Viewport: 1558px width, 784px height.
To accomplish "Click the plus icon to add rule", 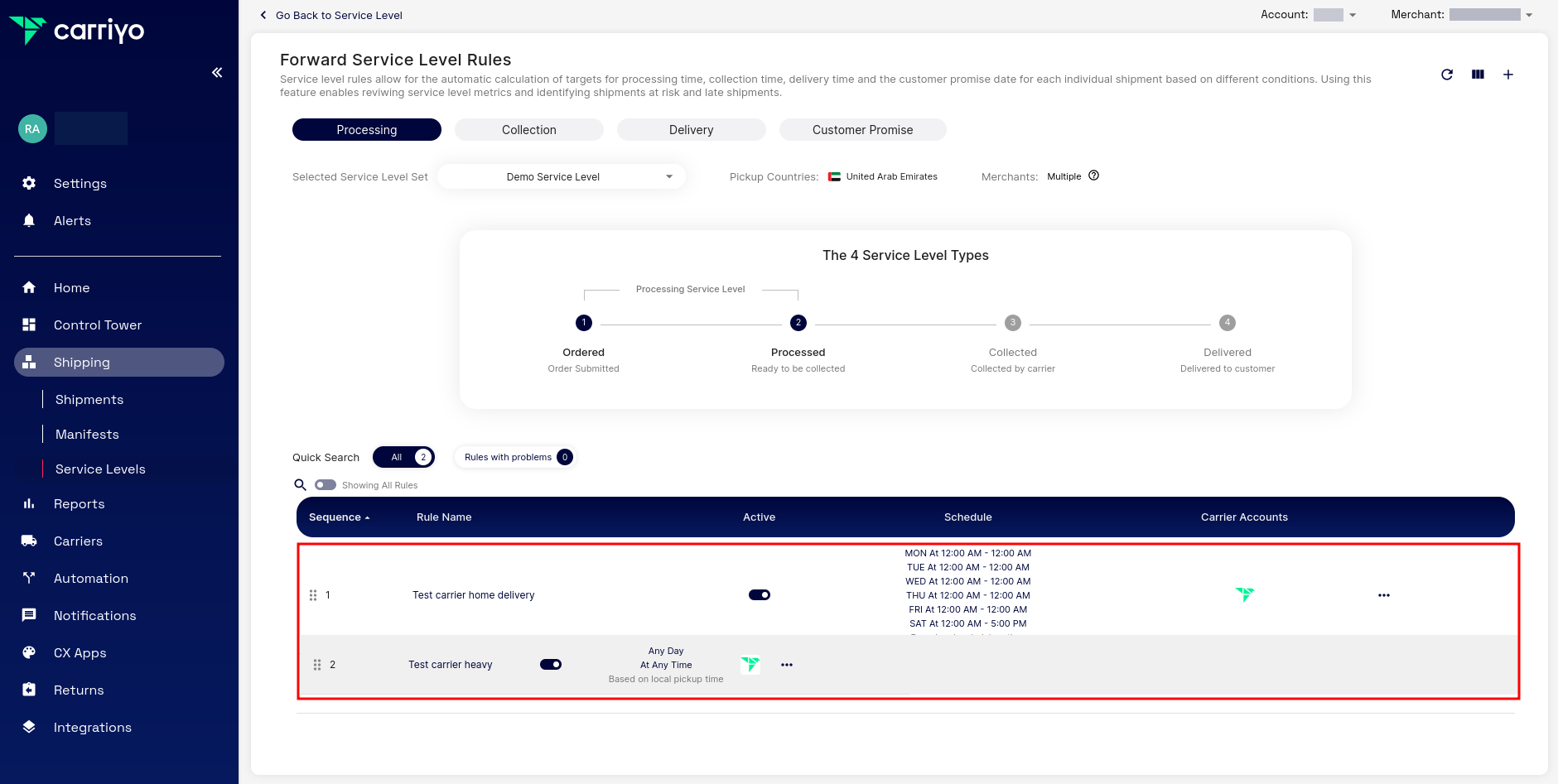I will point(1508,75).
